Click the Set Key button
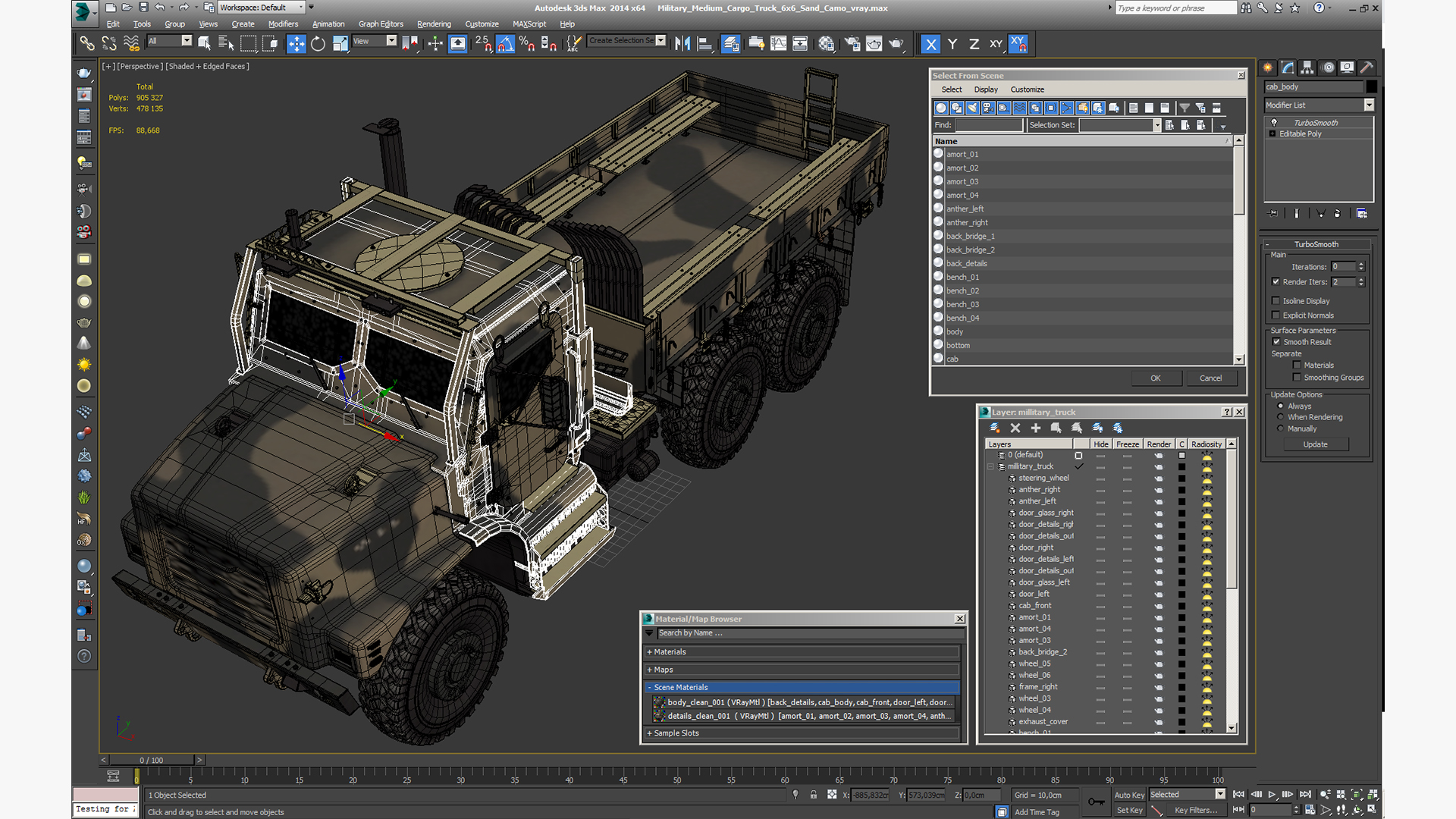1456x819 pixels. 1128,810
